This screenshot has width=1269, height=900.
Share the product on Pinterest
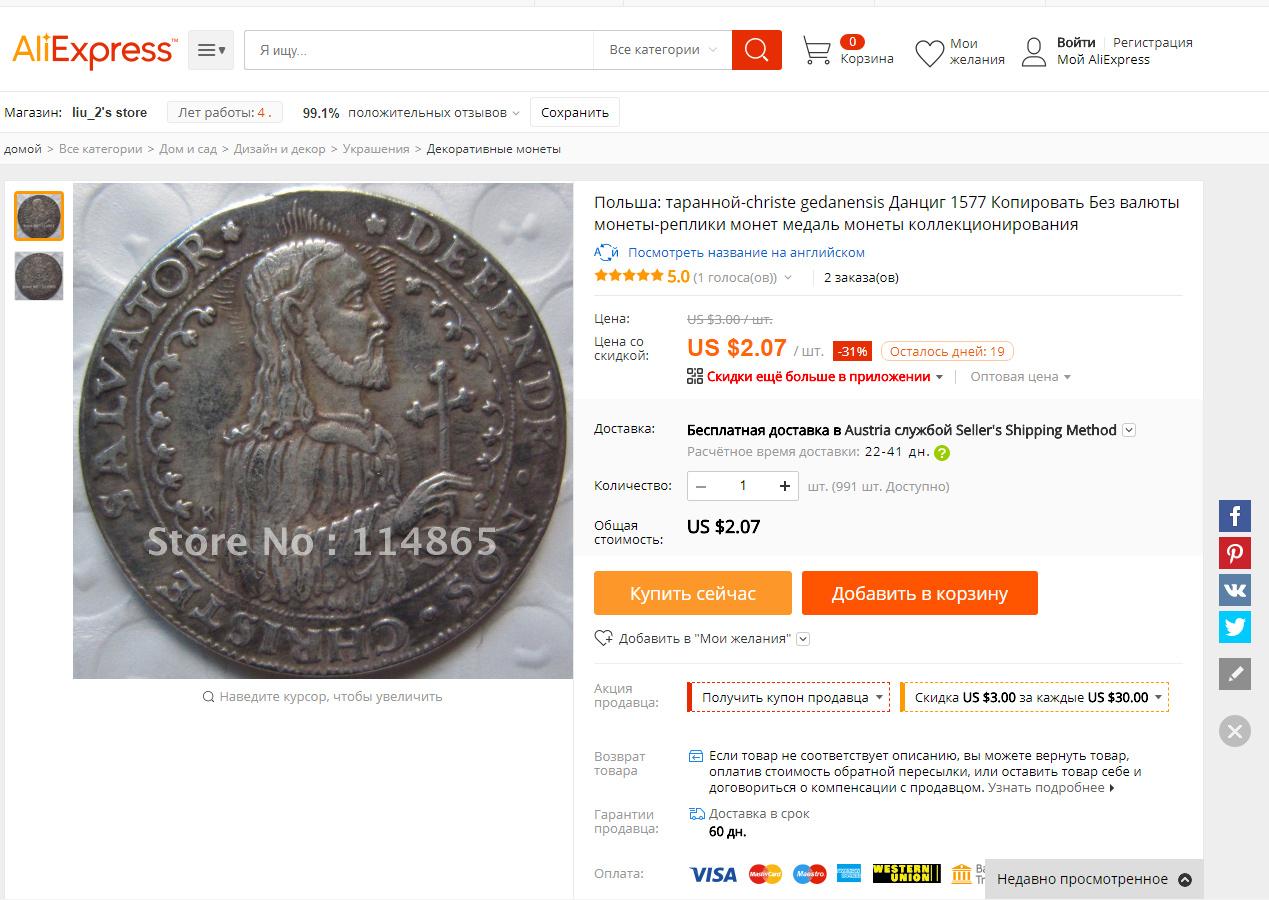[1235, 553]
